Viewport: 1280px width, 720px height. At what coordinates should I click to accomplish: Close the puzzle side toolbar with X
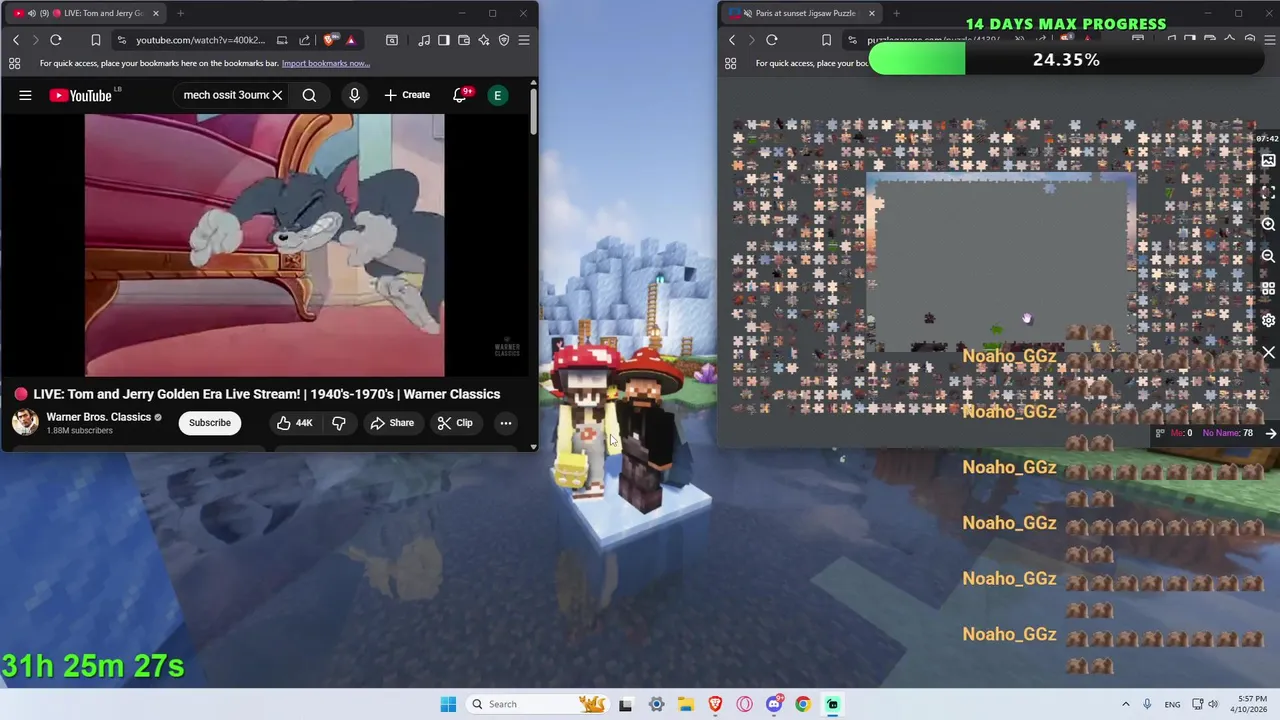click(1268, 353)
